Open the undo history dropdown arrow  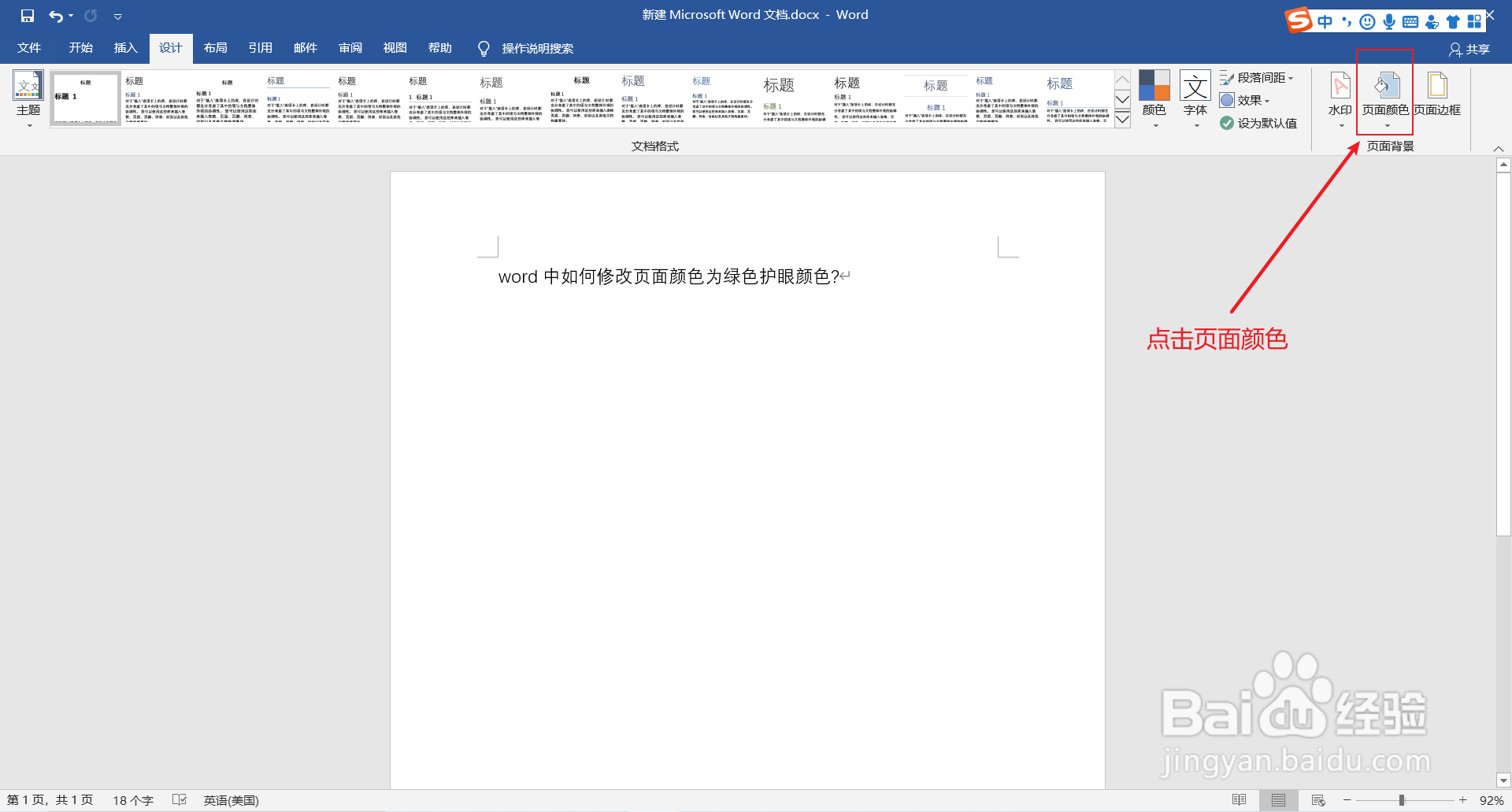pos(71,16)
